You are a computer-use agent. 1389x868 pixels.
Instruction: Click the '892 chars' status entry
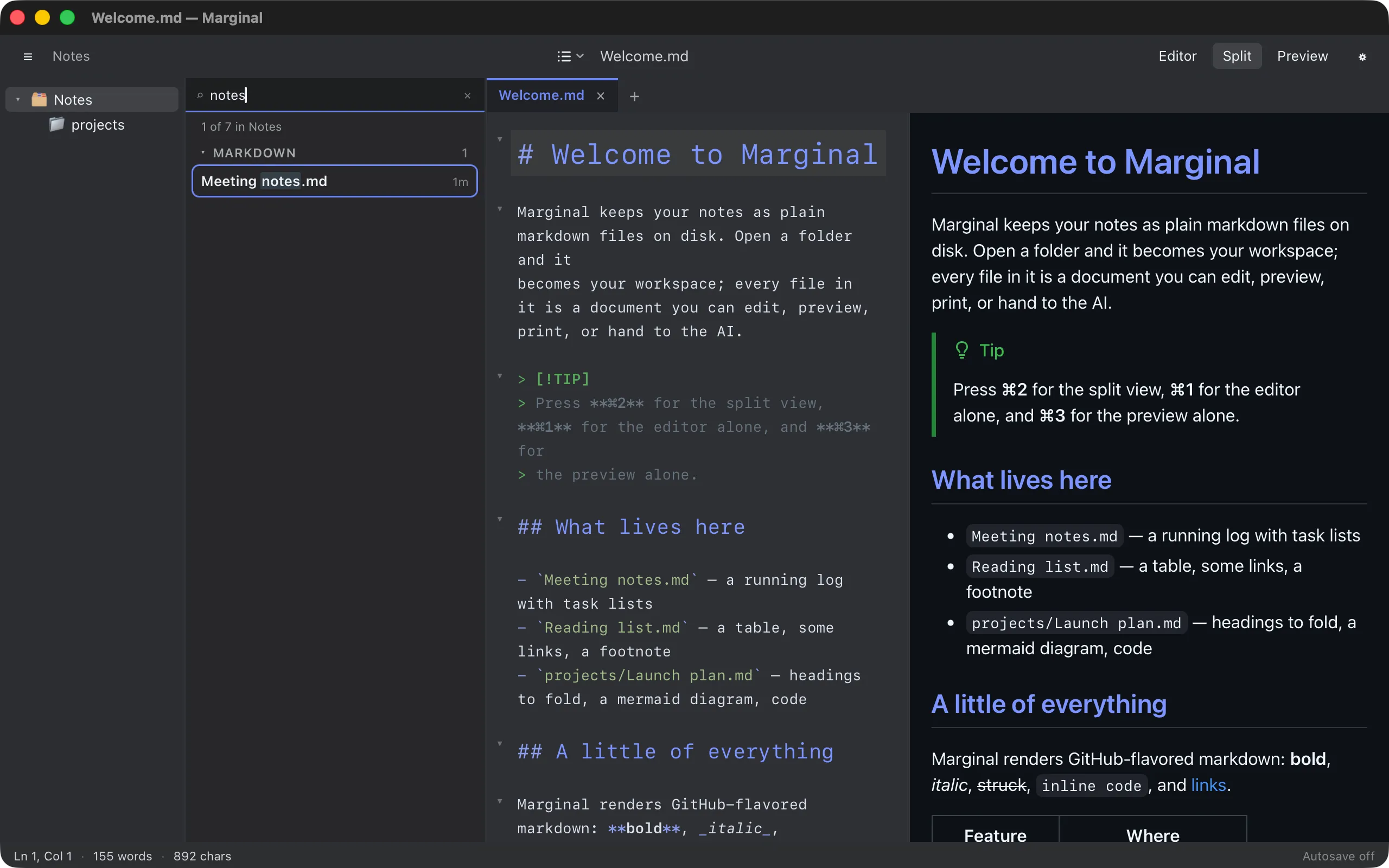pyautogui.click(x=202, y=856)
